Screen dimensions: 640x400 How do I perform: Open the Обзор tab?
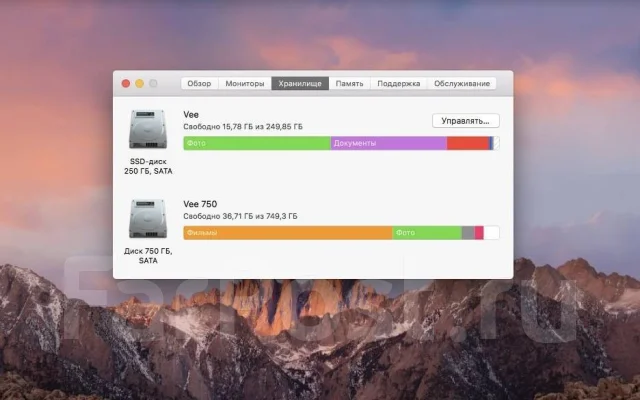pos(199,83)
